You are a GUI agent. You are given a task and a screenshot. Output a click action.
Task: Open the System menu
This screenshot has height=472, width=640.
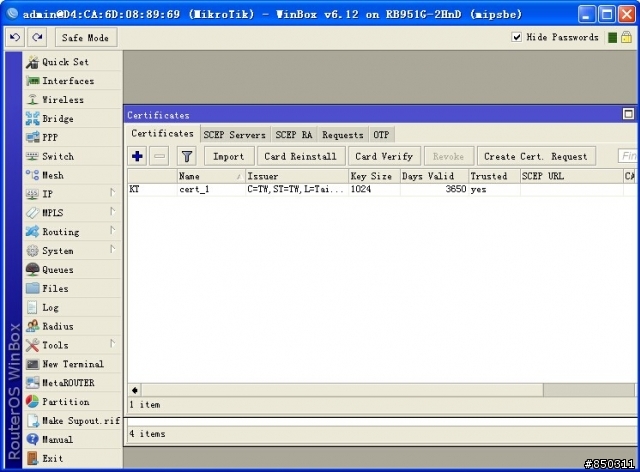click(73, 251)
